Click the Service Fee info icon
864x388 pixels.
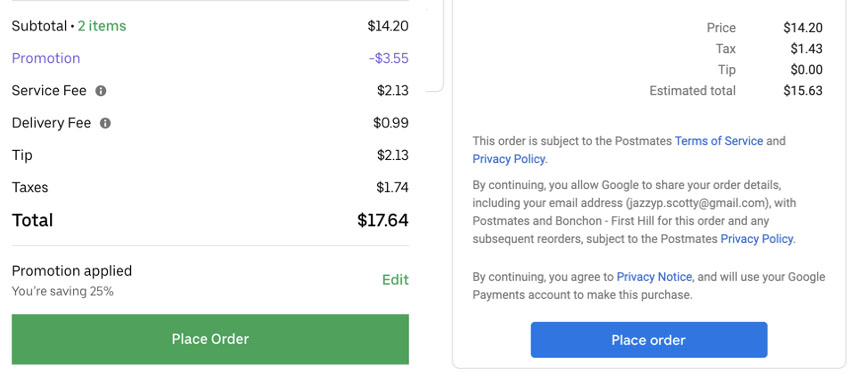pos(101,90)
